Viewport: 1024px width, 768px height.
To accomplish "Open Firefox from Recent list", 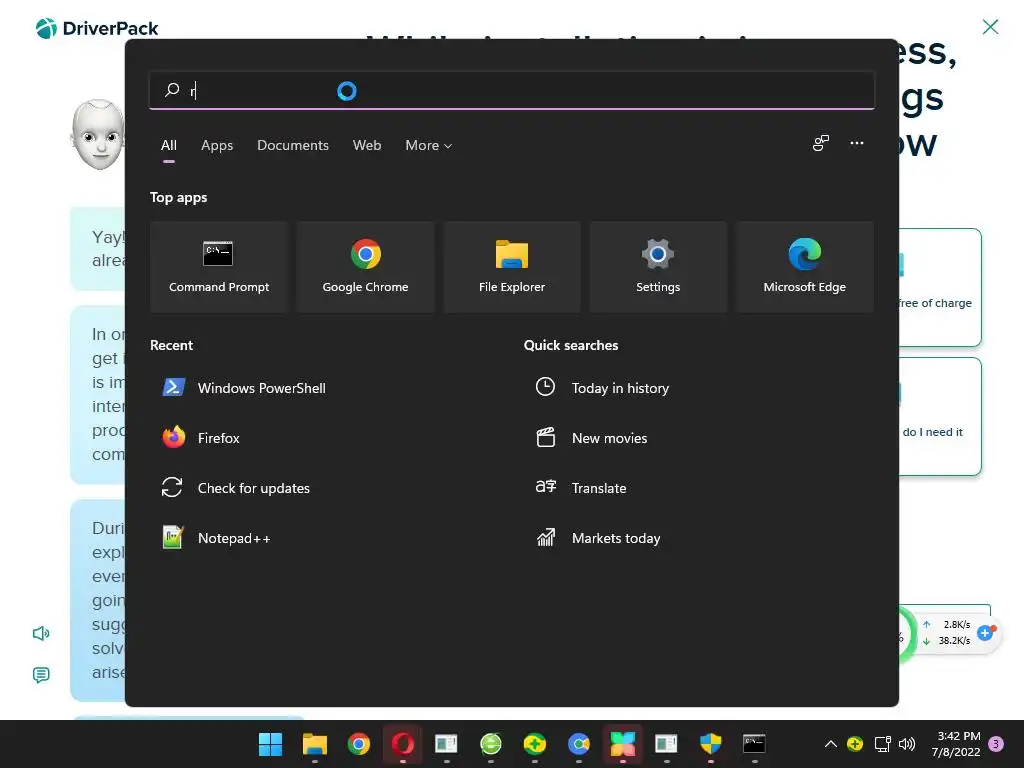I will click(x=201, y=438).
